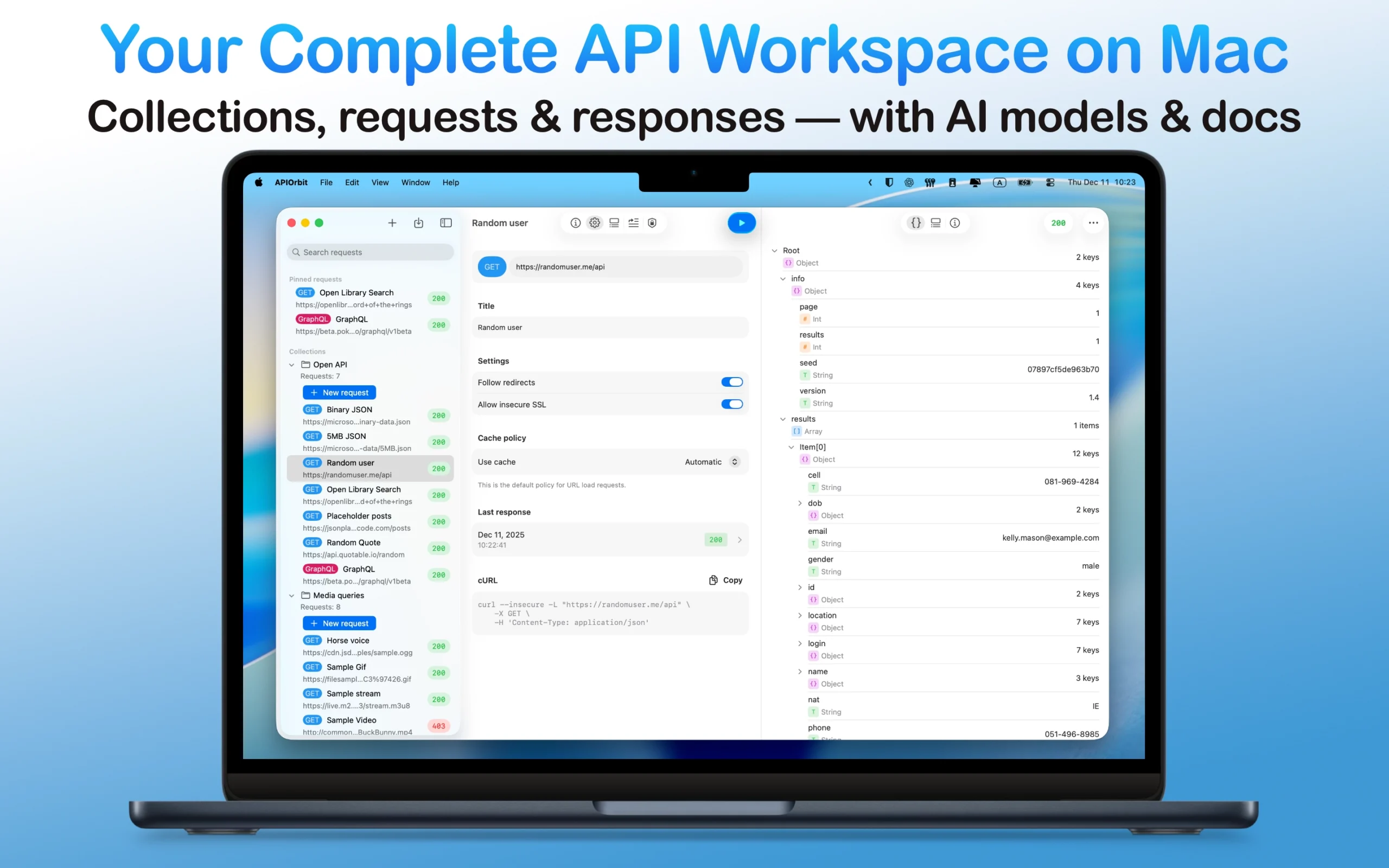Image resolution: width=1389 pixels, height=868 pixels.
Task: Expand the dob object in results
Action: point(800,503)
